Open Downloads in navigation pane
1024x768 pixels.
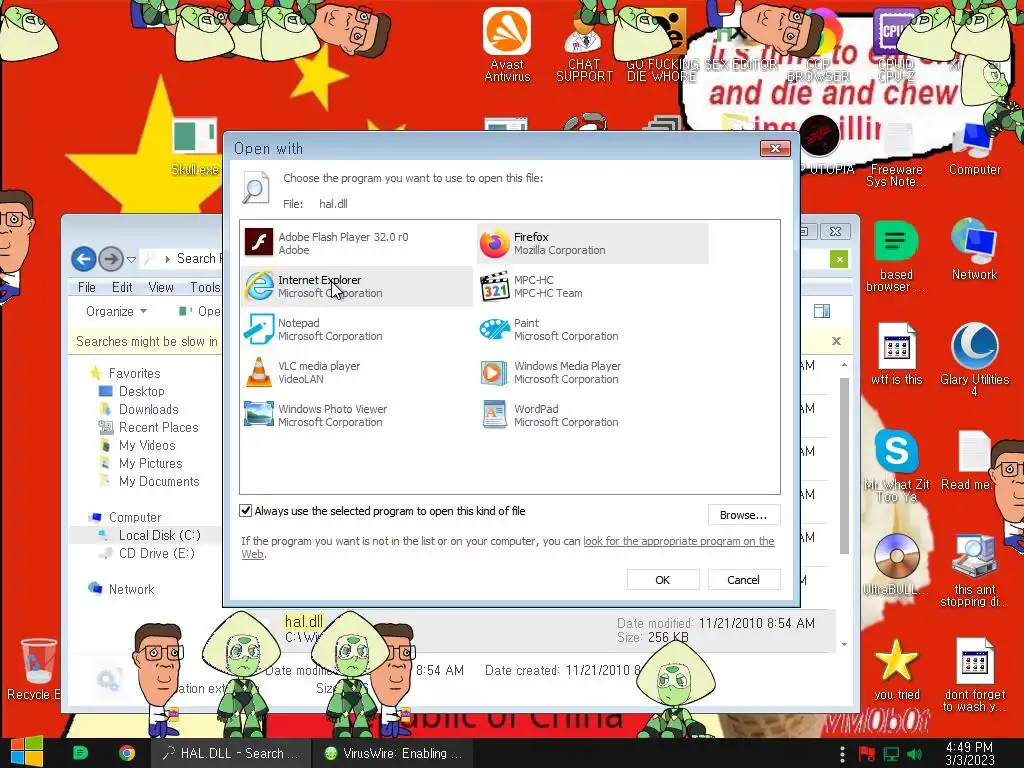[148, 409]
